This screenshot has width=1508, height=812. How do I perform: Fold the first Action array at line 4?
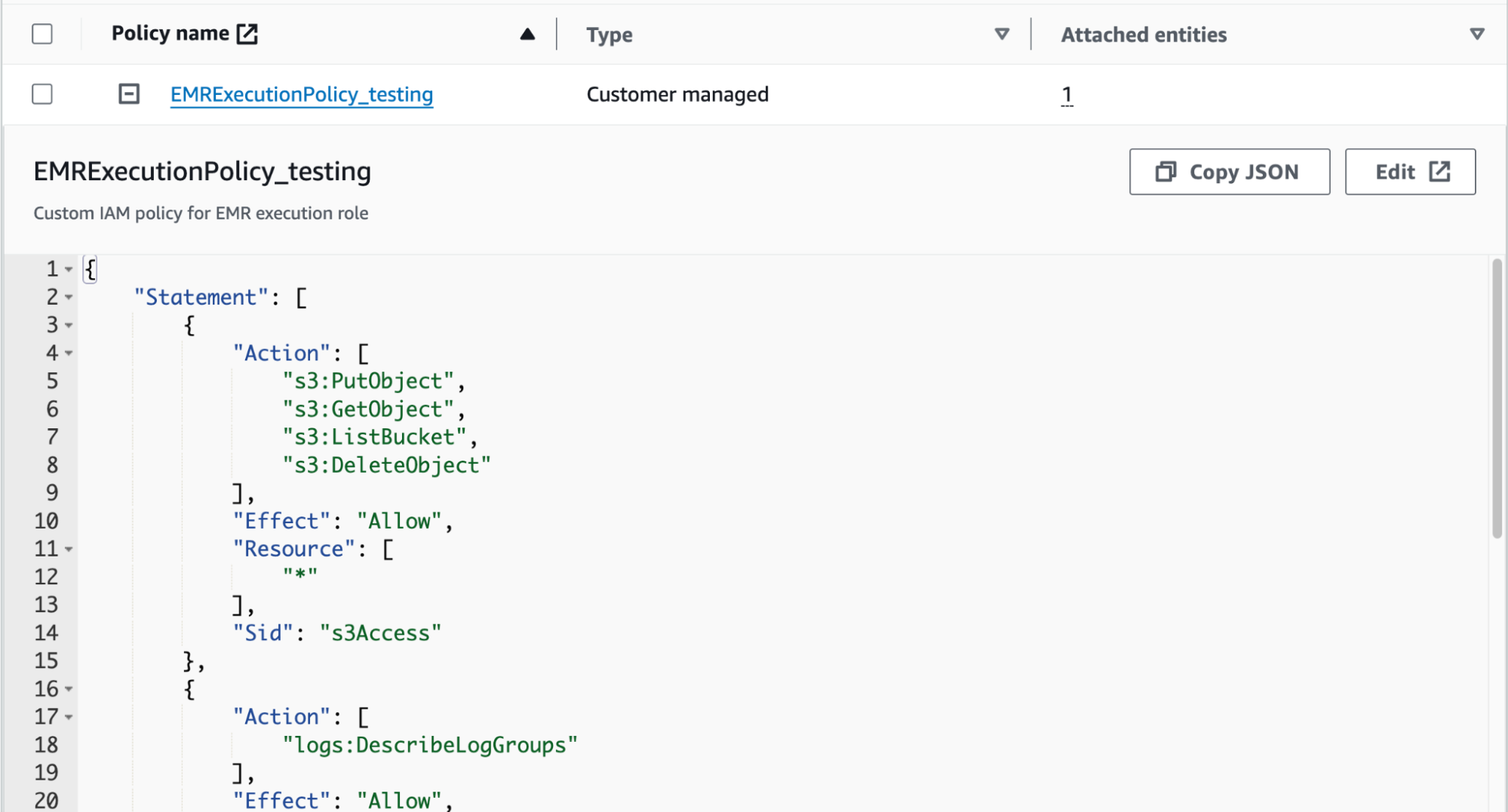point(69,353)
